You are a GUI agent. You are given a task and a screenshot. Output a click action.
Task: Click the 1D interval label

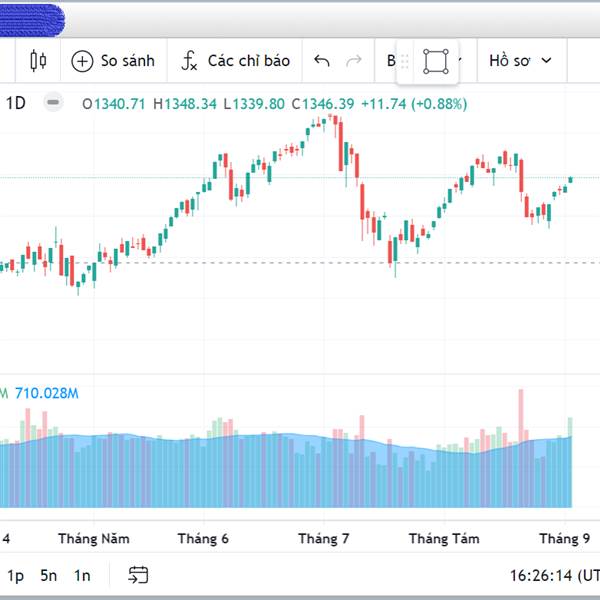tap(16, 103)
